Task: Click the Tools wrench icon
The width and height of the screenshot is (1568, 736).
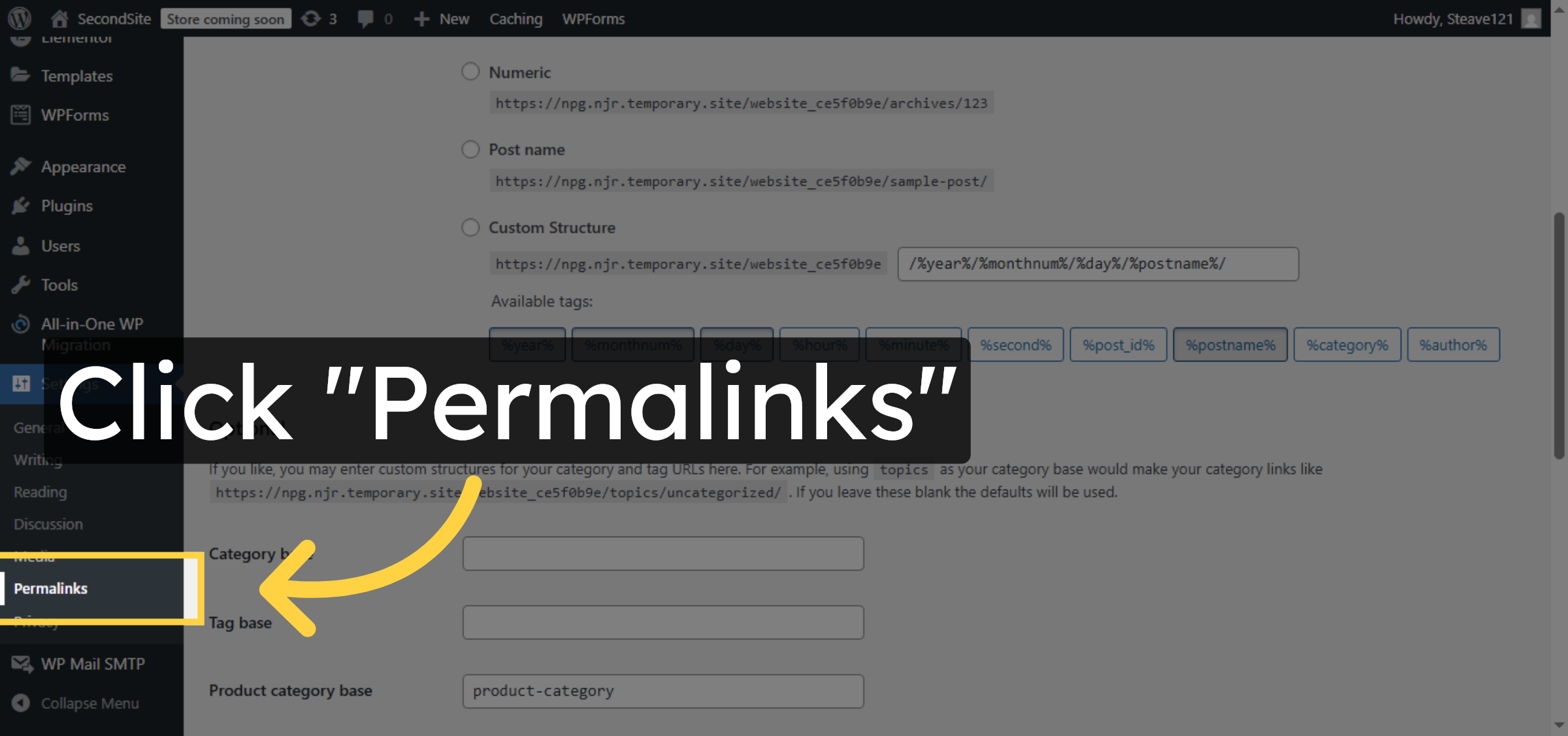Action: (21, 284)
